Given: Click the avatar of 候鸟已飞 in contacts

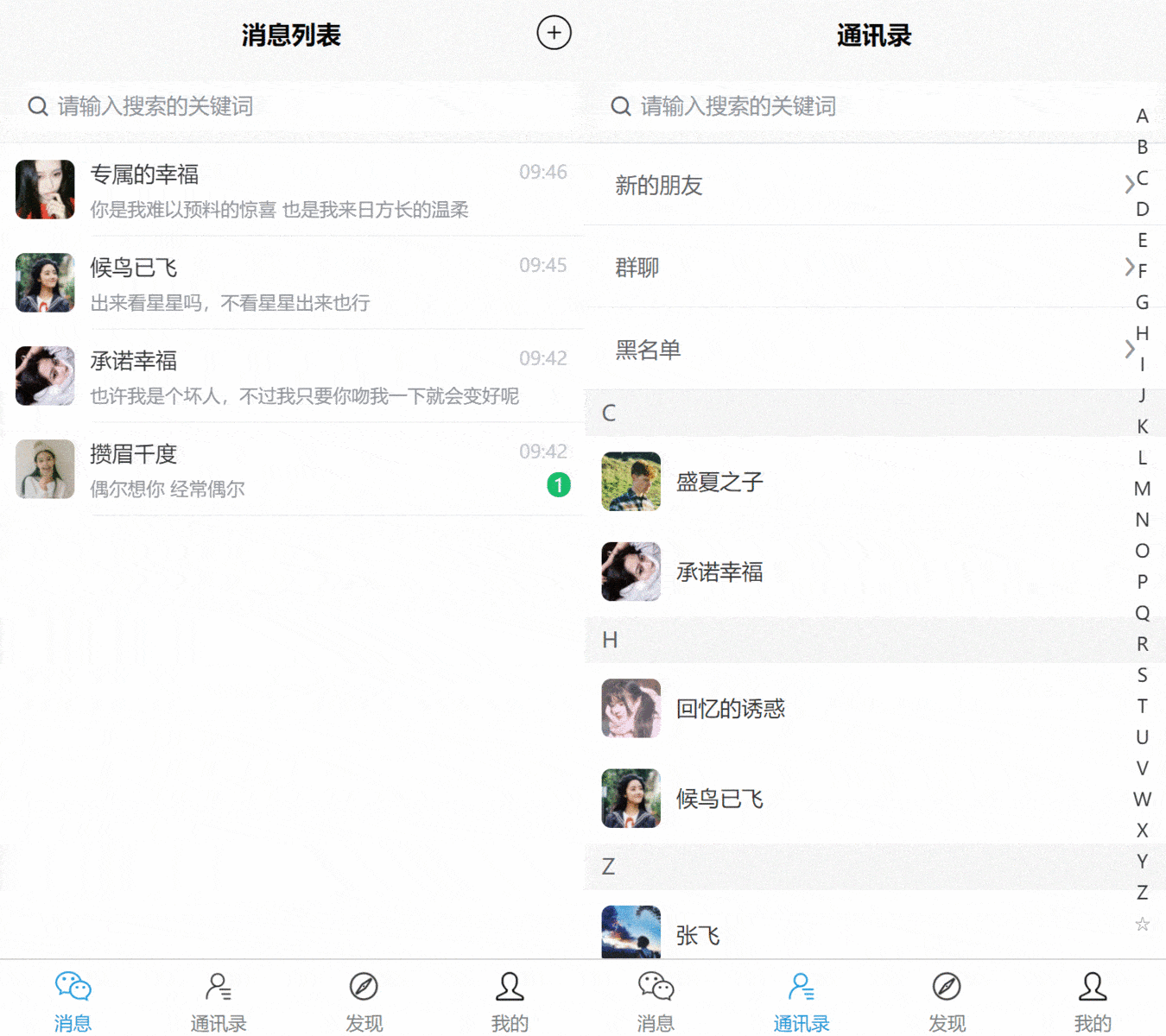Looking at the screenshot, I should pyautogui.click(x=631, y=799).
